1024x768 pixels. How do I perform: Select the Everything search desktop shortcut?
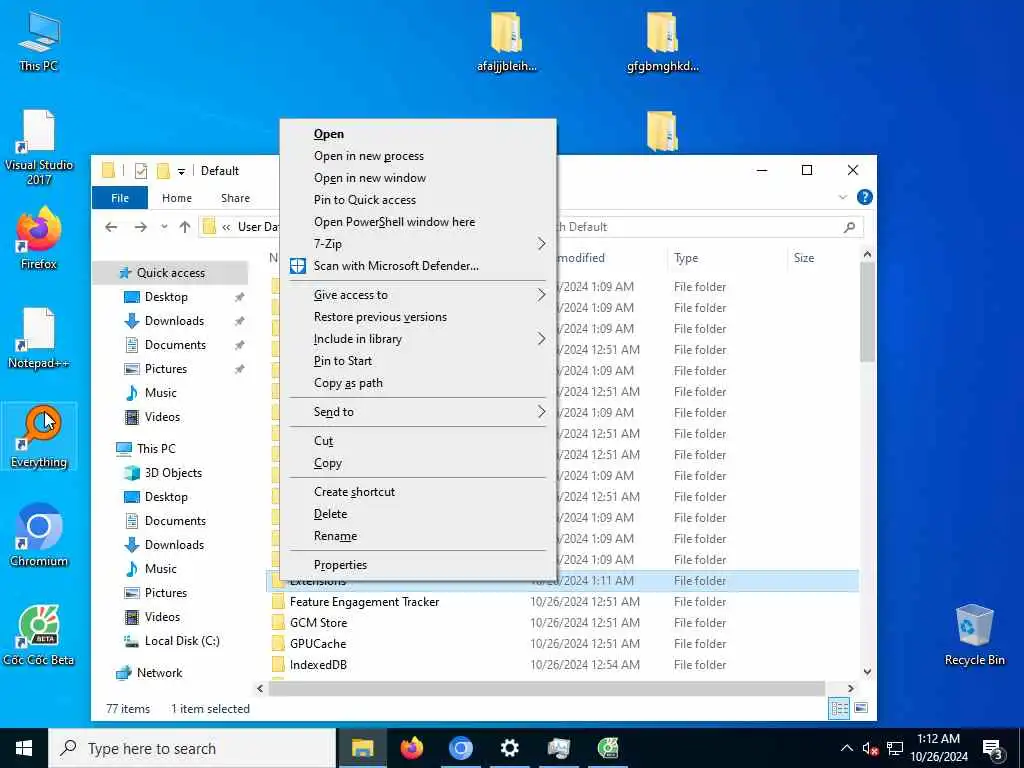(x=39, y=436)
